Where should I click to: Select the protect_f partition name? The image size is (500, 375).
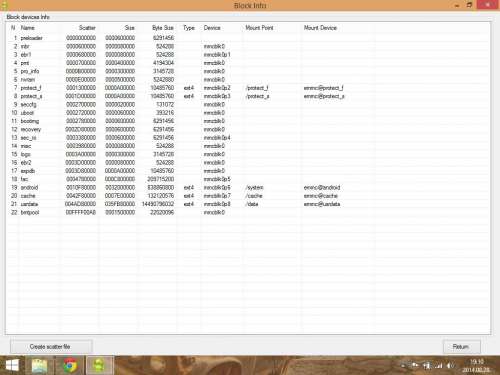click(31, 88)
